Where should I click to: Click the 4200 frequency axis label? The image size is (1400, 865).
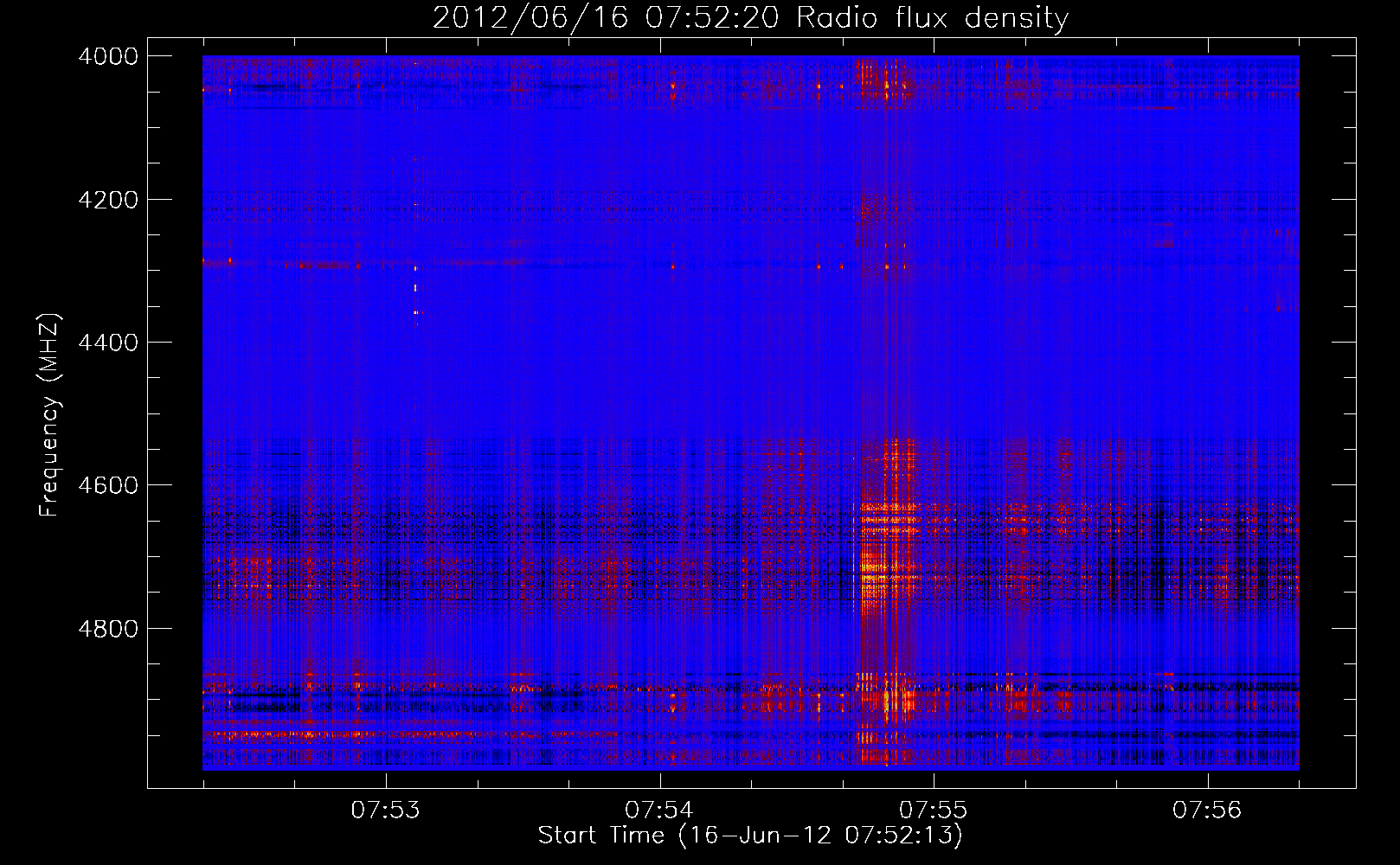pyautogui.click(x=108, y=199)
